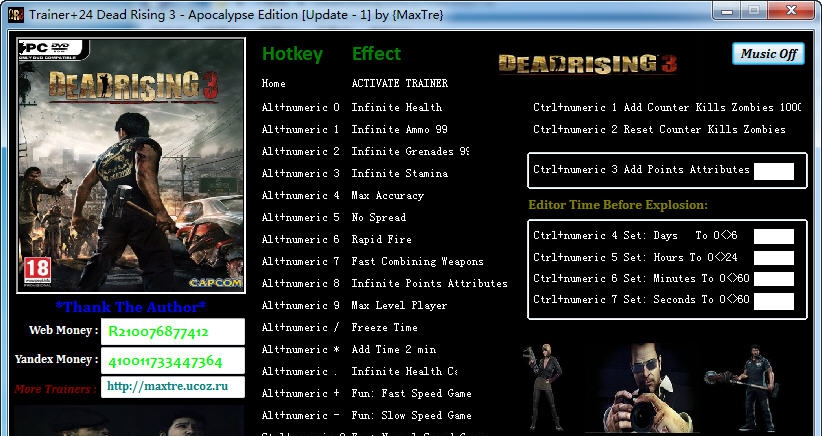
Task: Click the photographer with camera character image
Action: click(647, 389)
